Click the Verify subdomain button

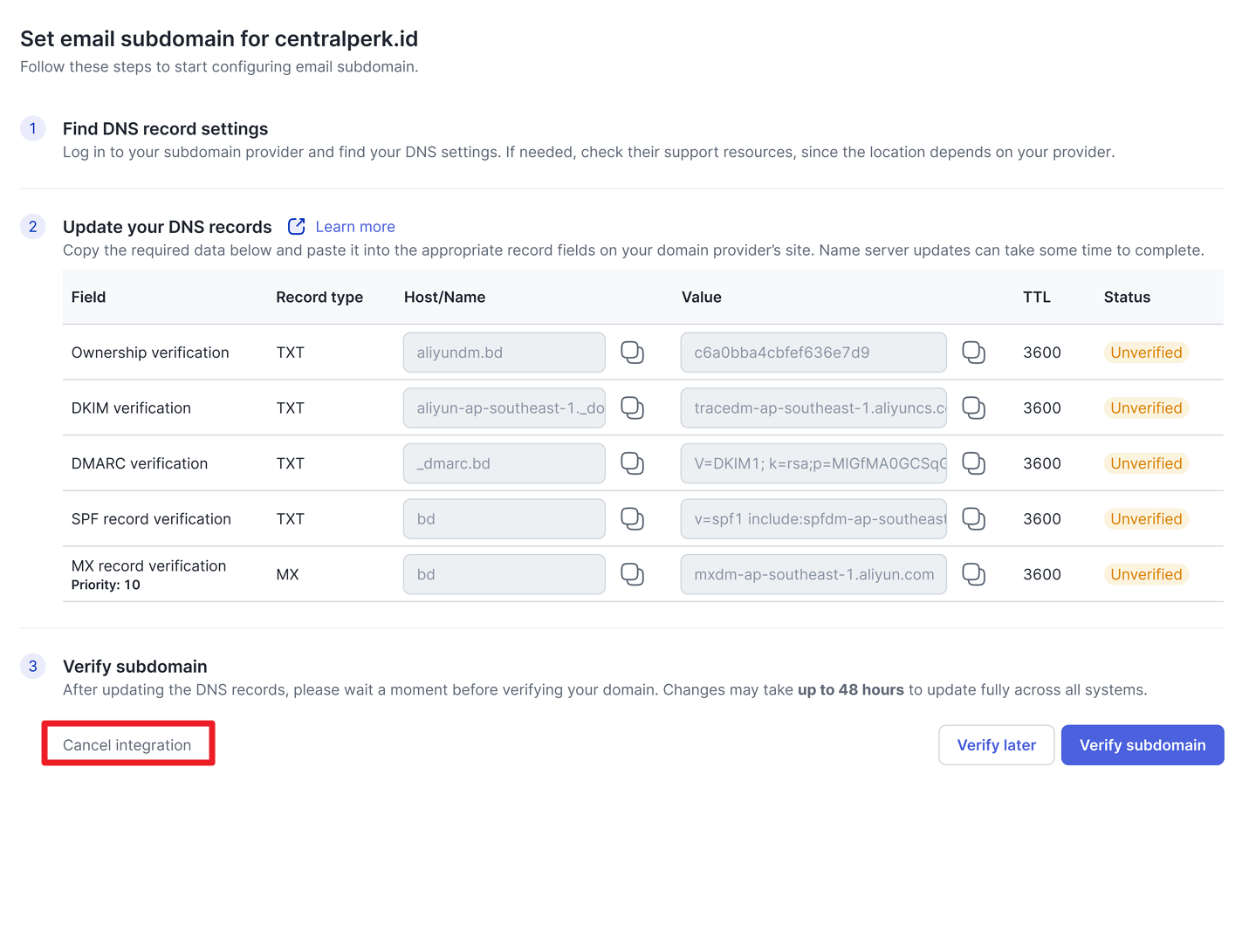pos(1142,745)
